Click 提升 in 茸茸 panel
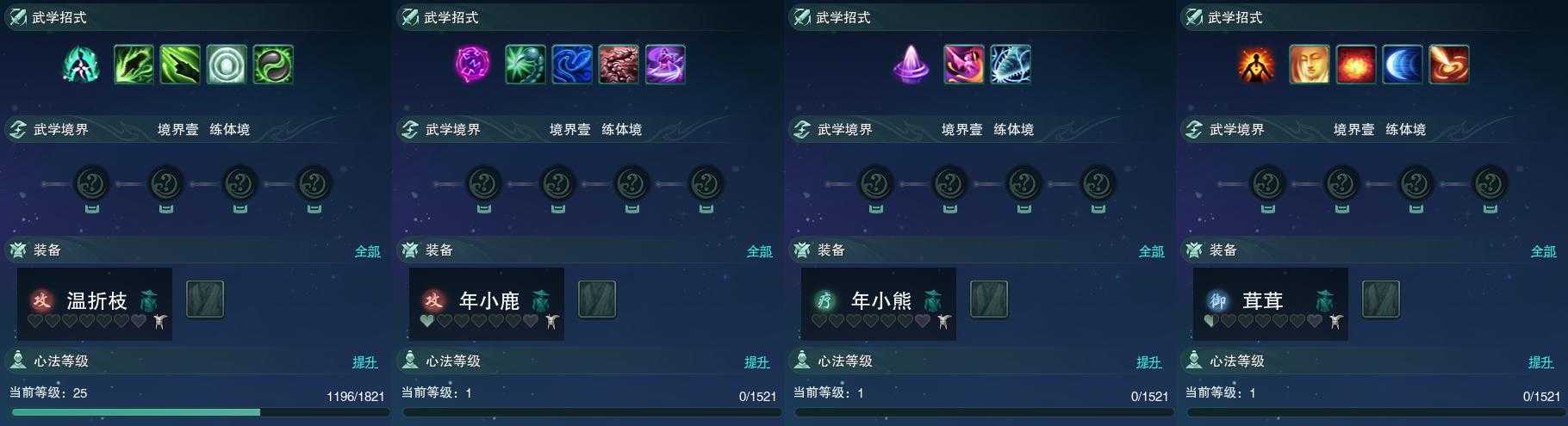Image resolution: width=1568 pixels, height=426 pixels. click(1541, 362)
